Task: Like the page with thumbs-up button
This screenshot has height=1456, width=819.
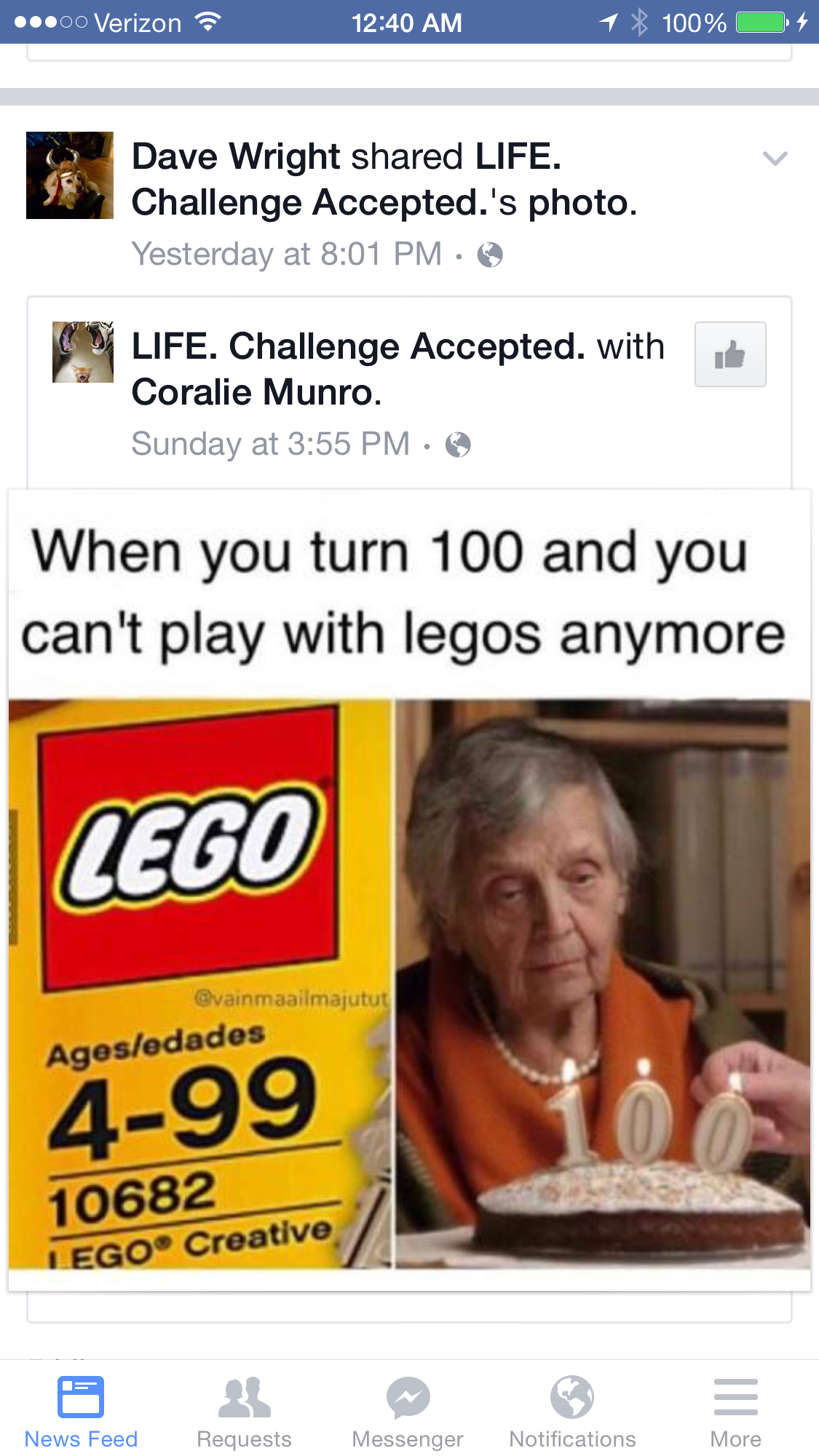Action: pyautogui.click(x=730, y=354)
